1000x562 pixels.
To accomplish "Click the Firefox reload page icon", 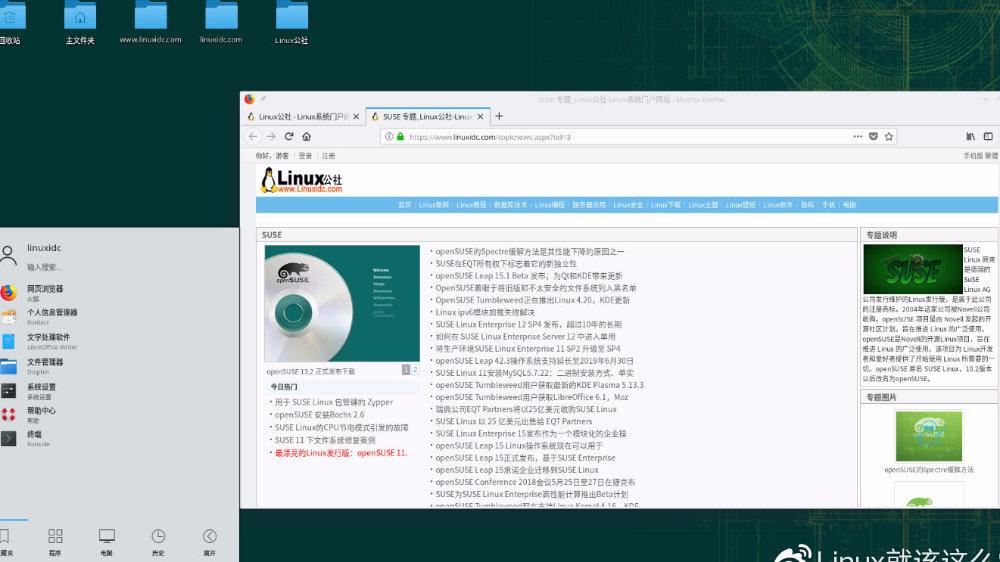I will 289,137.
